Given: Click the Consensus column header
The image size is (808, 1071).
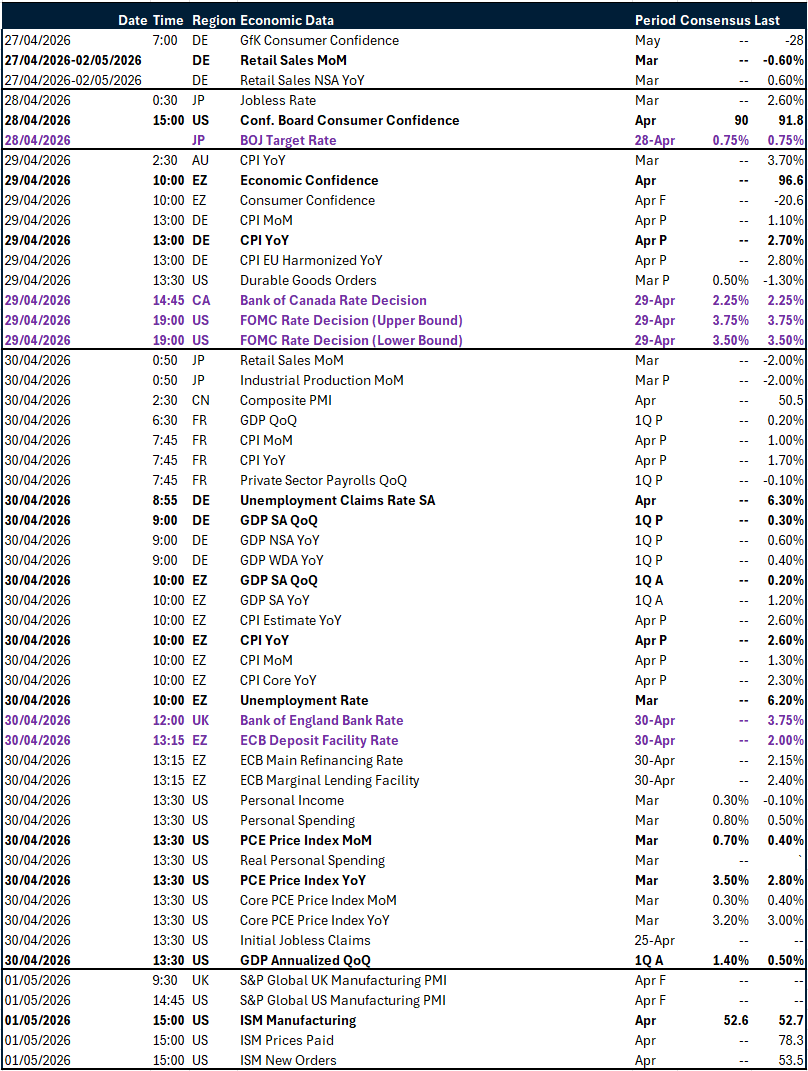Looking at the screenshot, I should 711,19.
